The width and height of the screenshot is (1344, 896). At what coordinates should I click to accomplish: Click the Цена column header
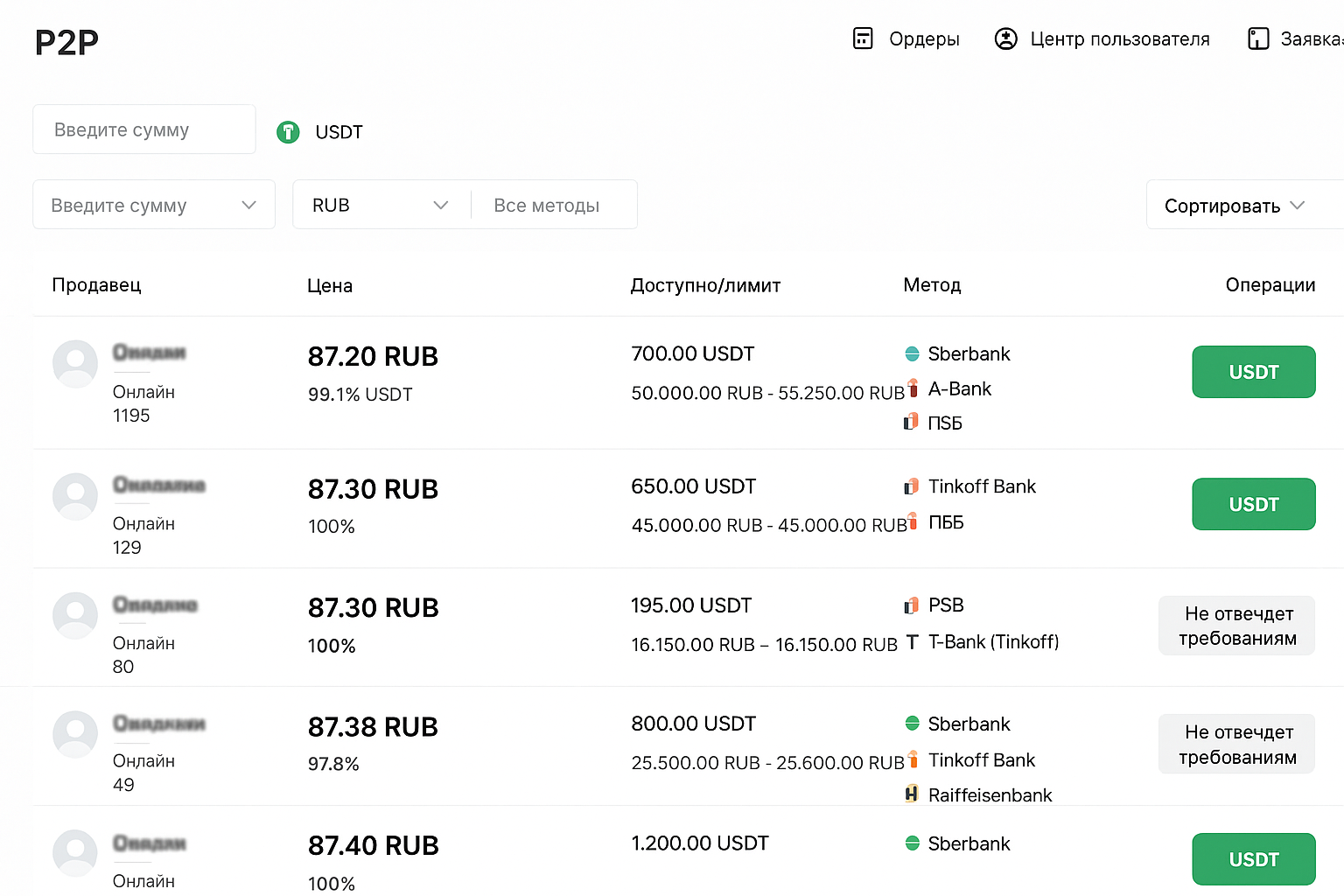pos(330,285)
